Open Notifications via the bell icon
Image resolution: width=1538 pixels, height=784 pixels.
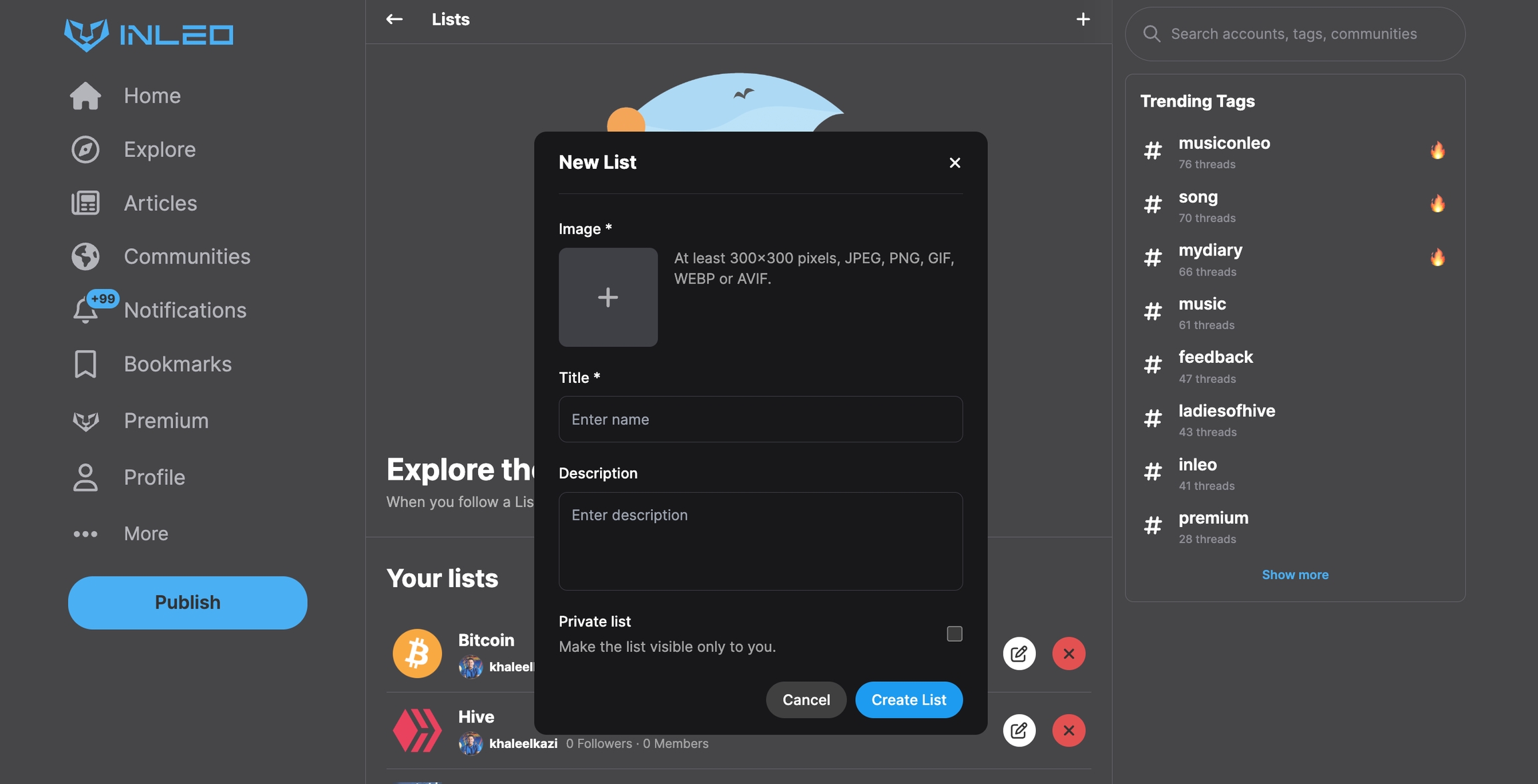point(85,310)
